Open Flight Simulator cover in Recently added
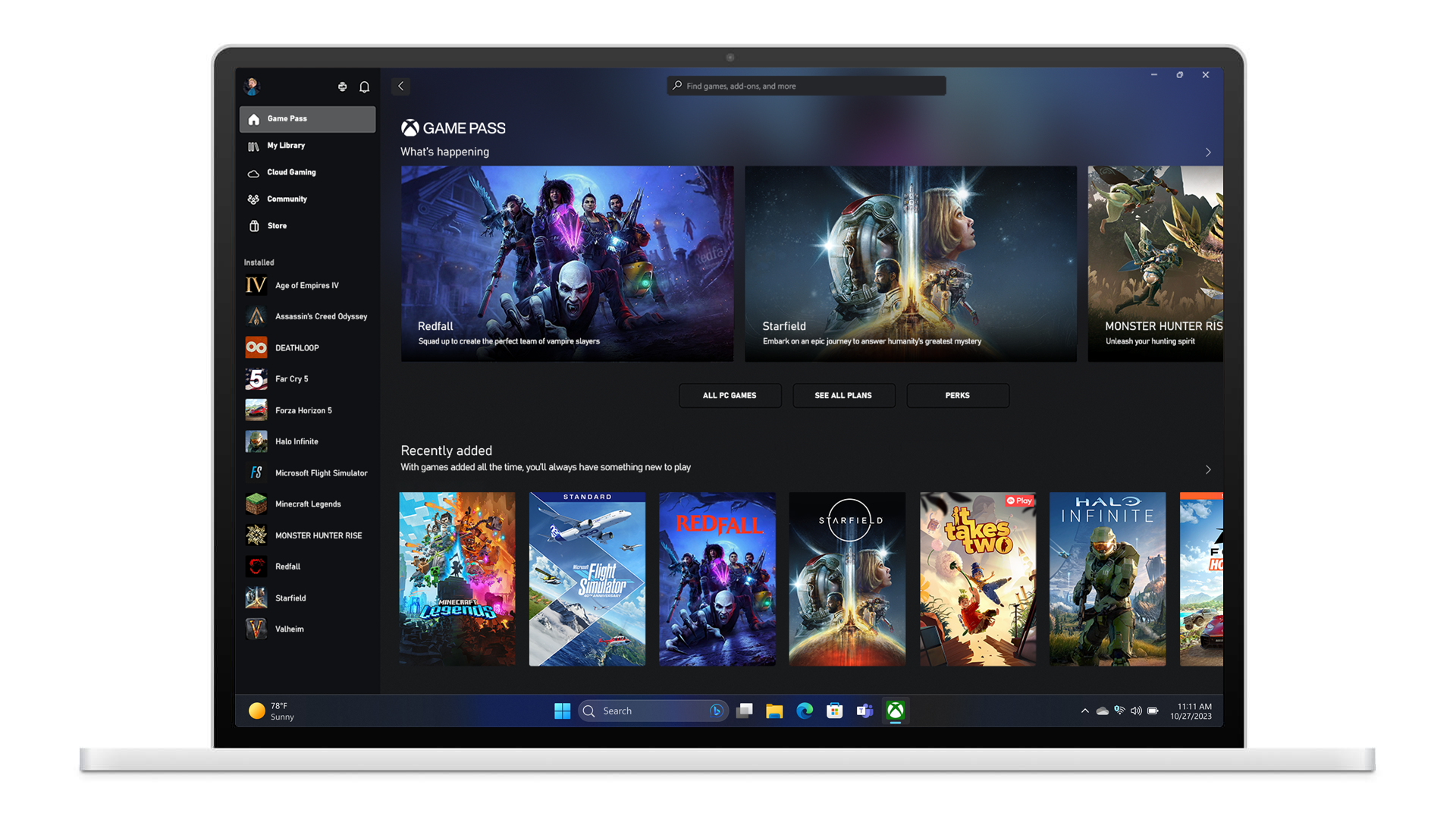 [x=587, y=579]
